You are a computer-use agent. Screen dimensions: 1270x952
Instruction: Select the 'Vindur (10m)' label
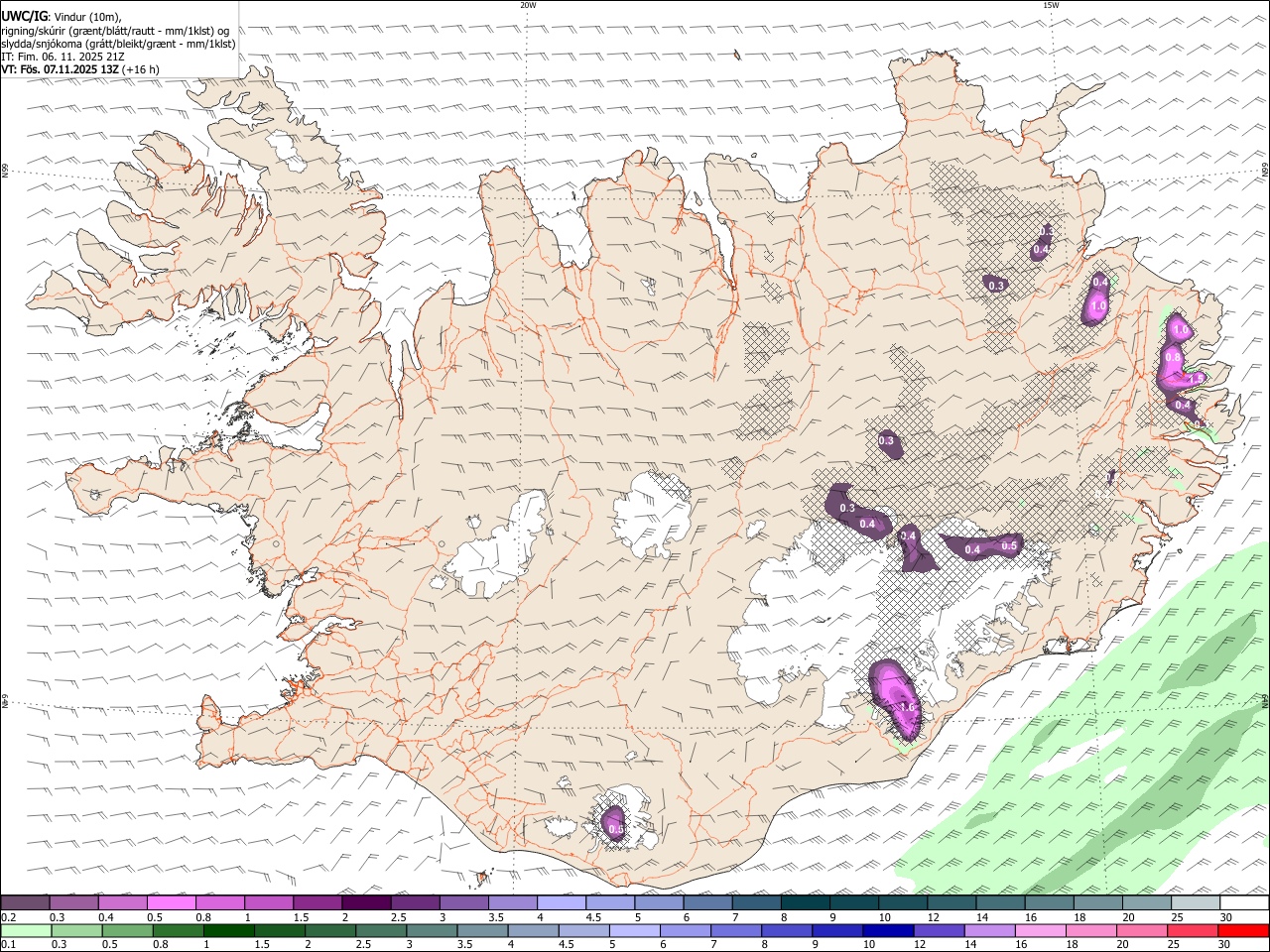tap(86, 17)
